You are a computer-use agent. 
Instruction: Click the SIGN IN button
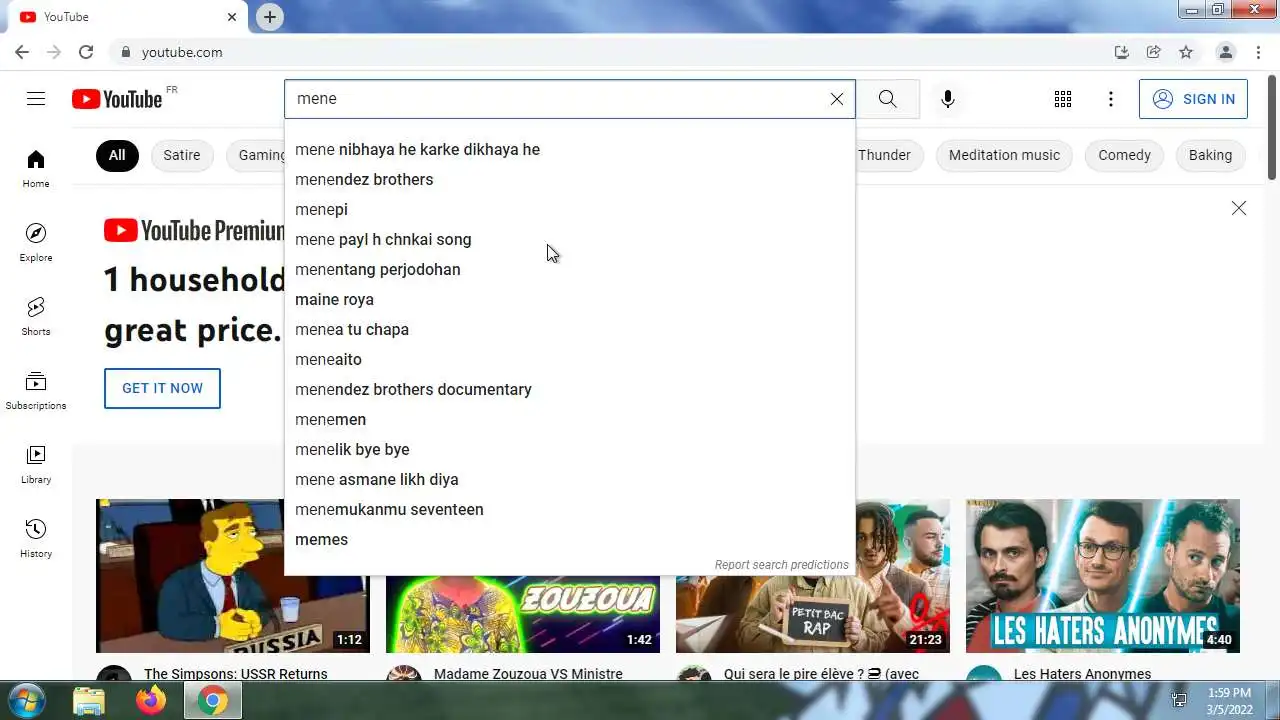tap(1193, 99)
